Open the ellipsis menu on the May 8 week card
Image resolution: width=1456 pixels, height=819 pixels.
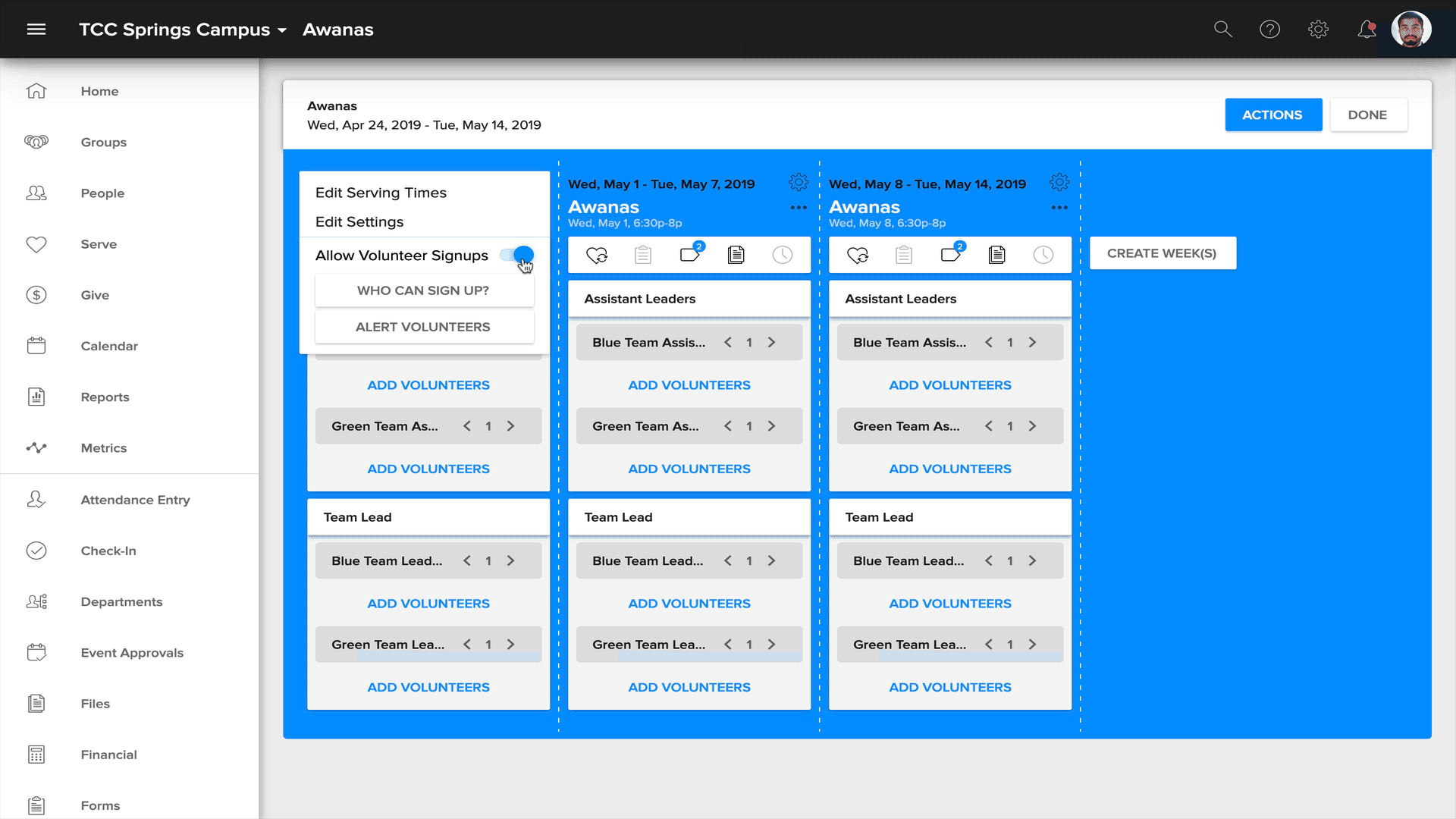click(x=1059, y=207)
